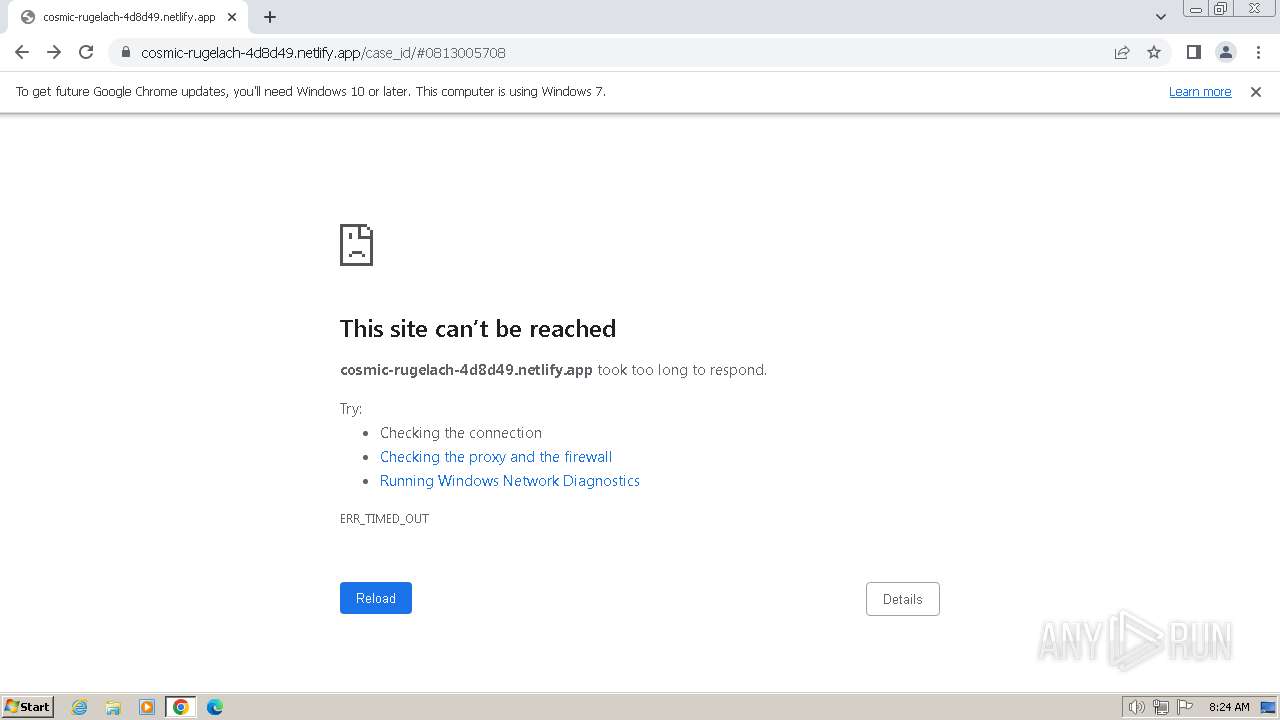The height and width of the screenshot is (720, 1280).
Task: Dismiss the Chrome update notification bar
Action: (x=1256, y=91)
